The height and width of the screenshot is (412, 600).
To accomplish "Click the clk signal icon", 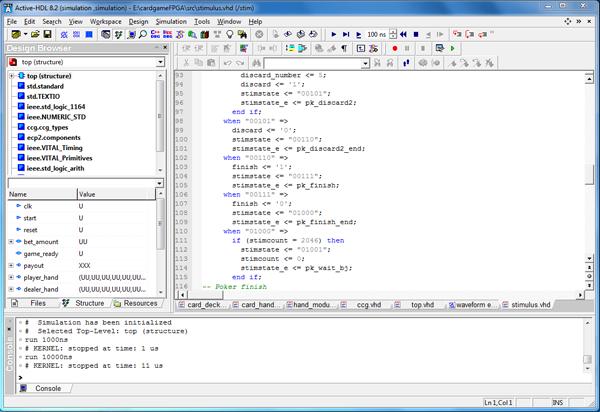I will pos(17,206).
